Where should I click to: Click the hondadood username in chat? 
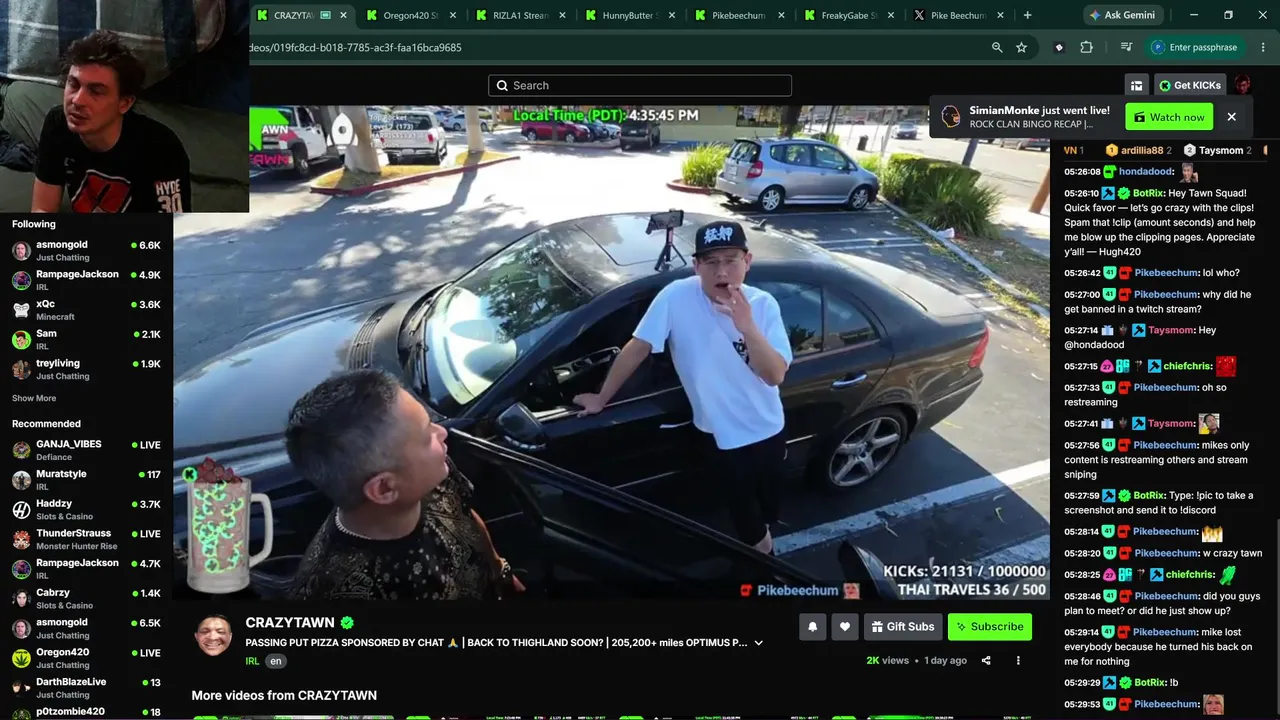pos(1146,172)
